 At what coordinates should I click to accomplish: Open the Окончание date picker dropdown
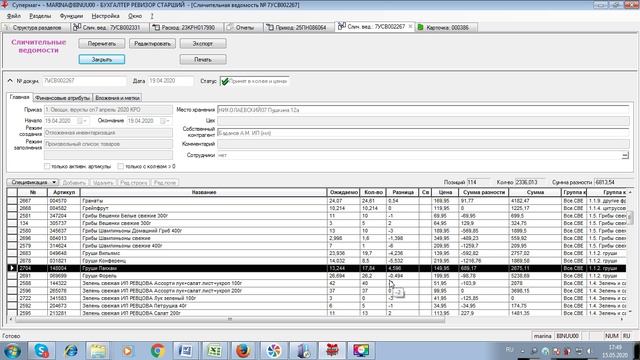click(x=165, y=121)
